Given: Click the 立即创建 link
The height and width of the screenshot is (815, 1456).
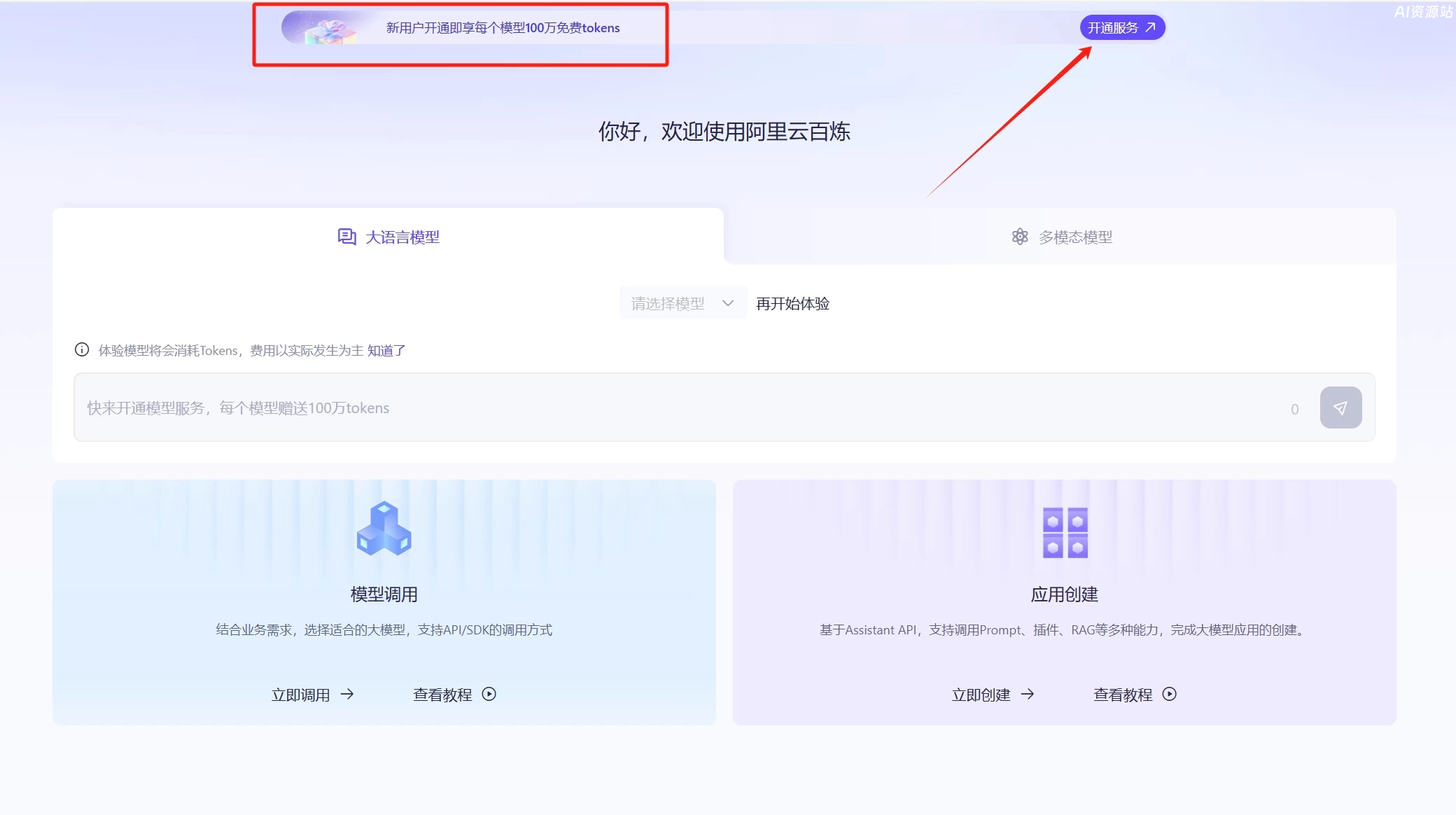Looking at the screenshot, I should [x=981, y=694].
